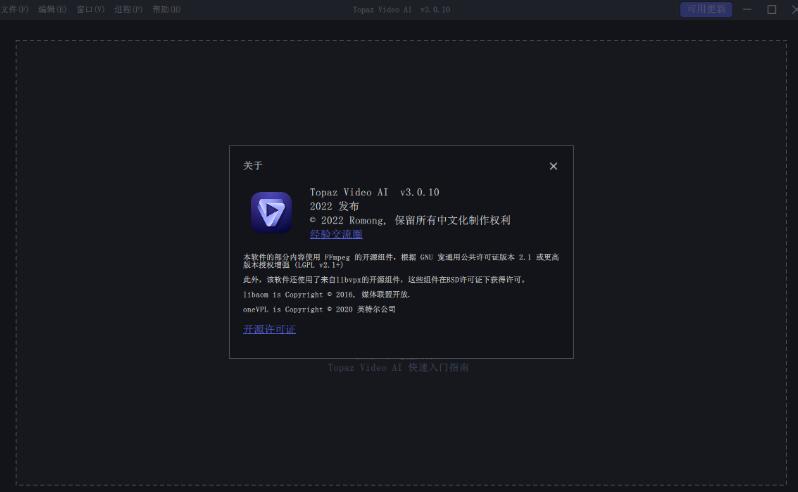Click the Topaz Video AI logo icon

(271, 212)
